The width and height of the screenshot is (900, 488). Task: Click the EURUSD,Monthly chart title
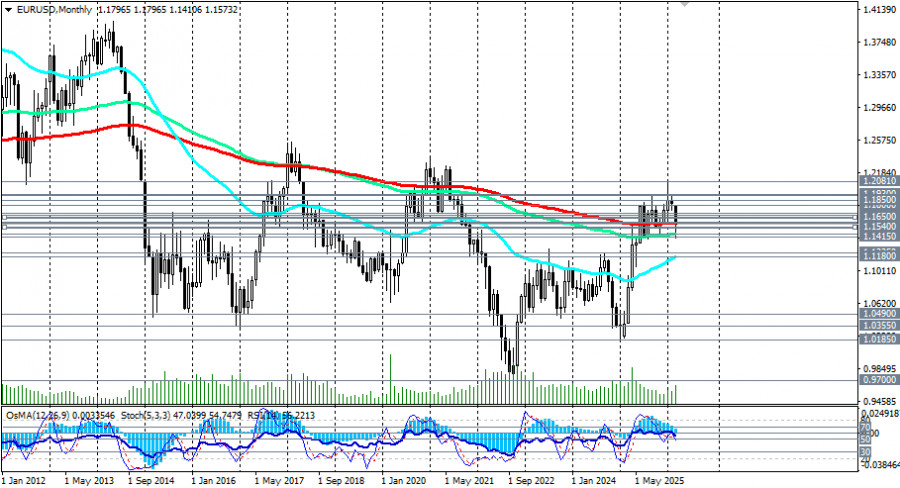(x=54, y=10)
